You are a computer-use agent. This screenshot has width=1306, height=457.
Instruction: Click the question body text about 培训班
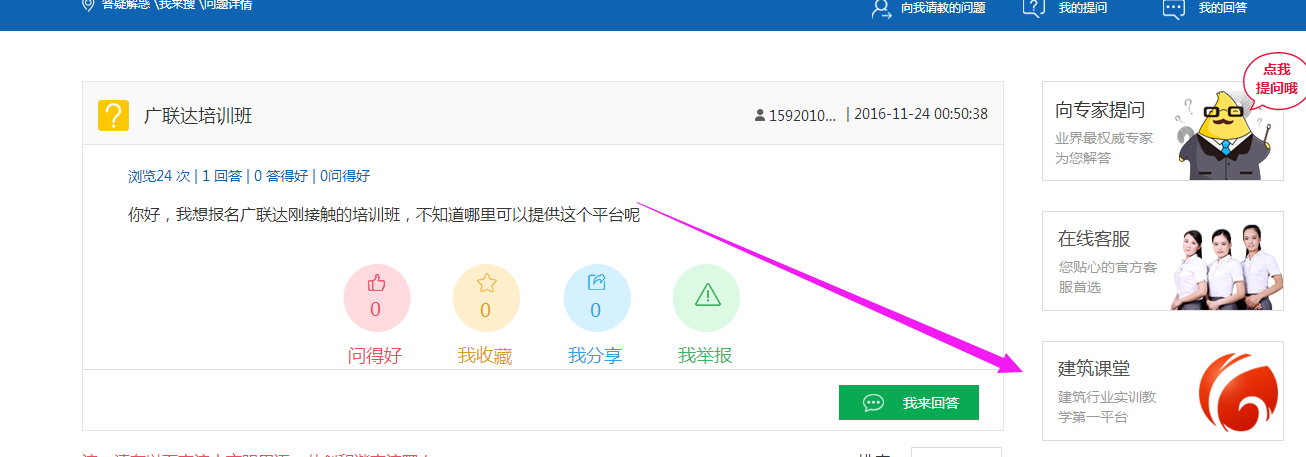pos(384,214)
